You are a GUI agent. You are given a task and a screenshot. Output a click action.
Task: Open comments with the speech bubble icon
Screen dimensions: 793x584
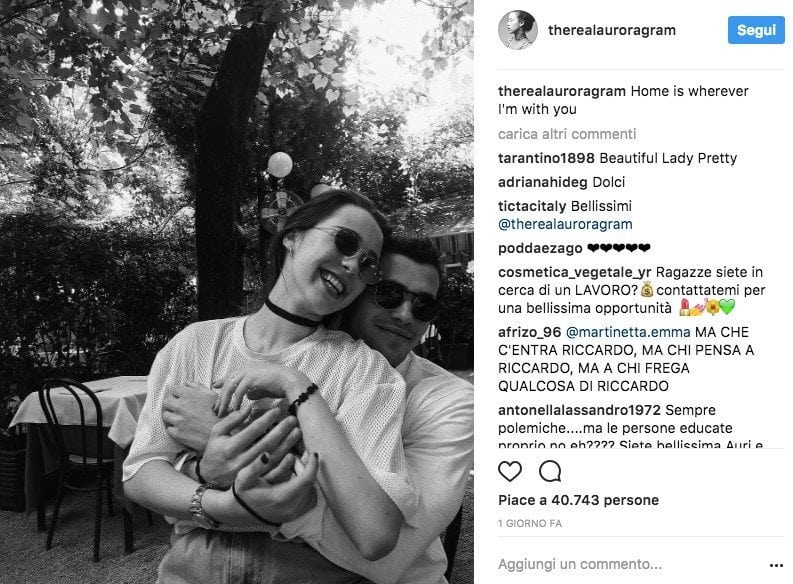click(x=550, y=471)
